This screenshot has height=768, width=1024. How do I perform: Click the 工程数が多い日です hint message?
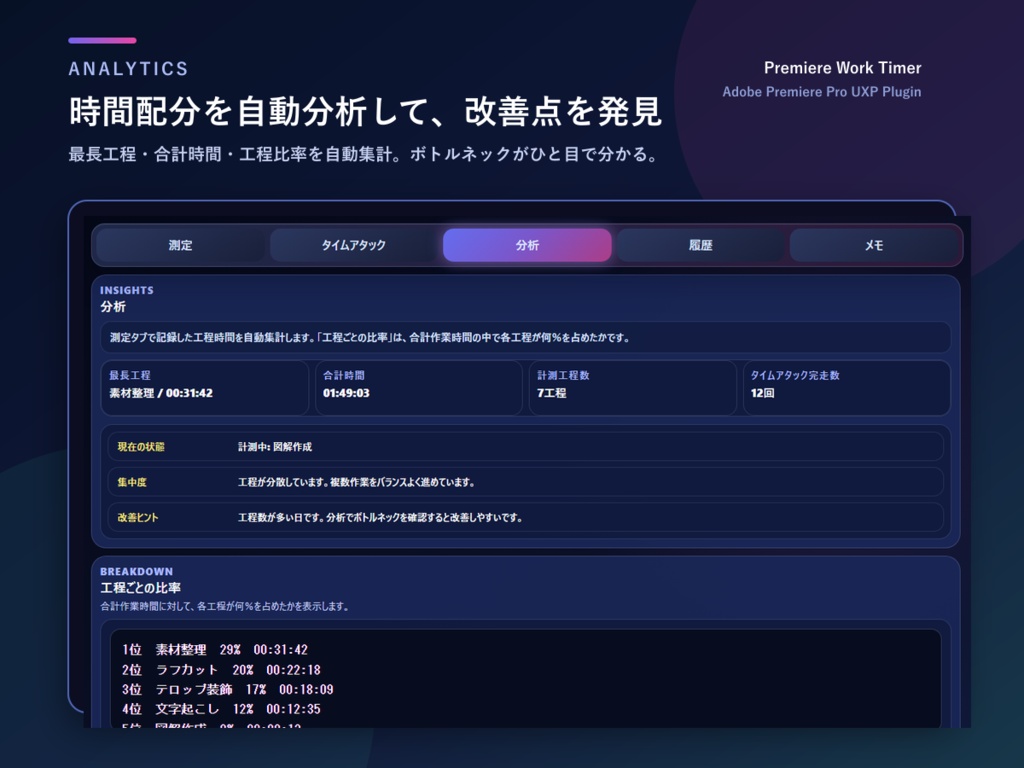tap(380, 517)
